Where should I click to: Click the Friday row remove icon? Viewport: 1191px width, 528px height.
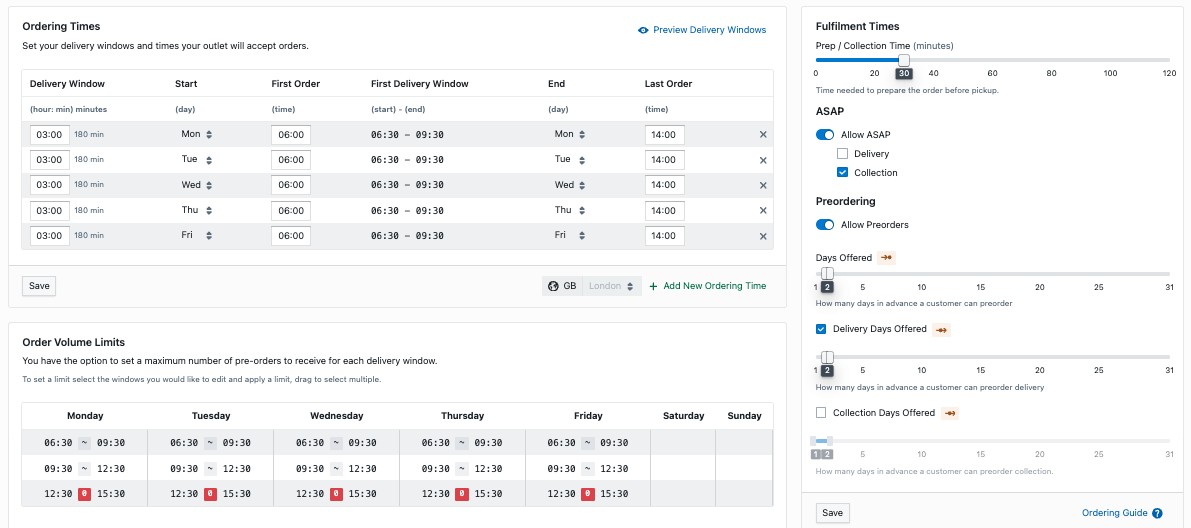(763, 236)
